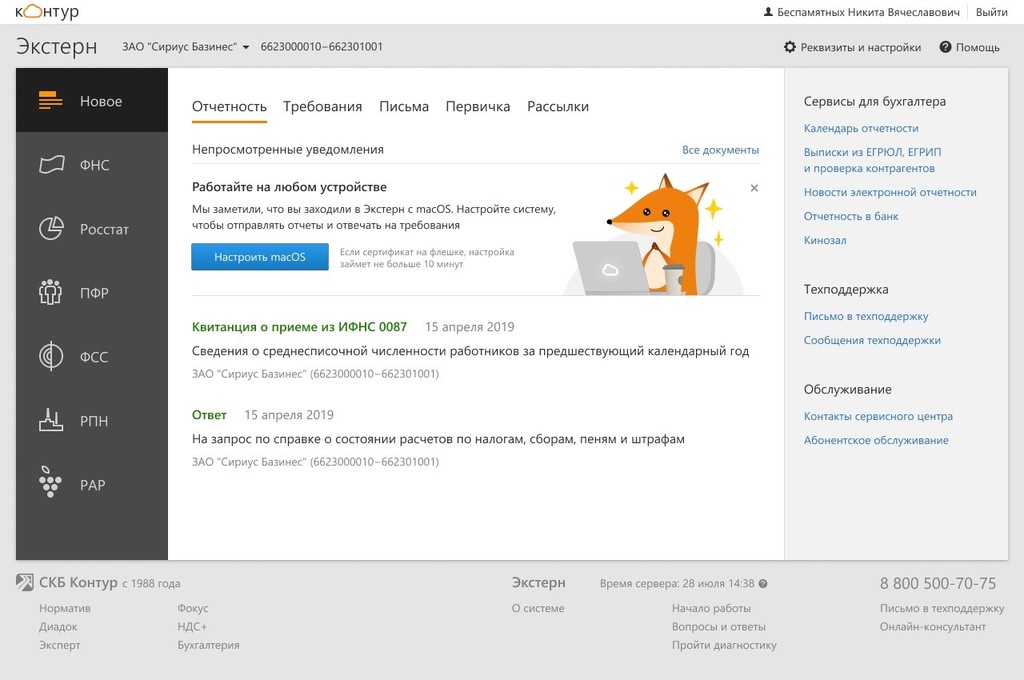Click the server time help icon
The height and width of the screenshot is (680, 1024).
click(763, 584)
